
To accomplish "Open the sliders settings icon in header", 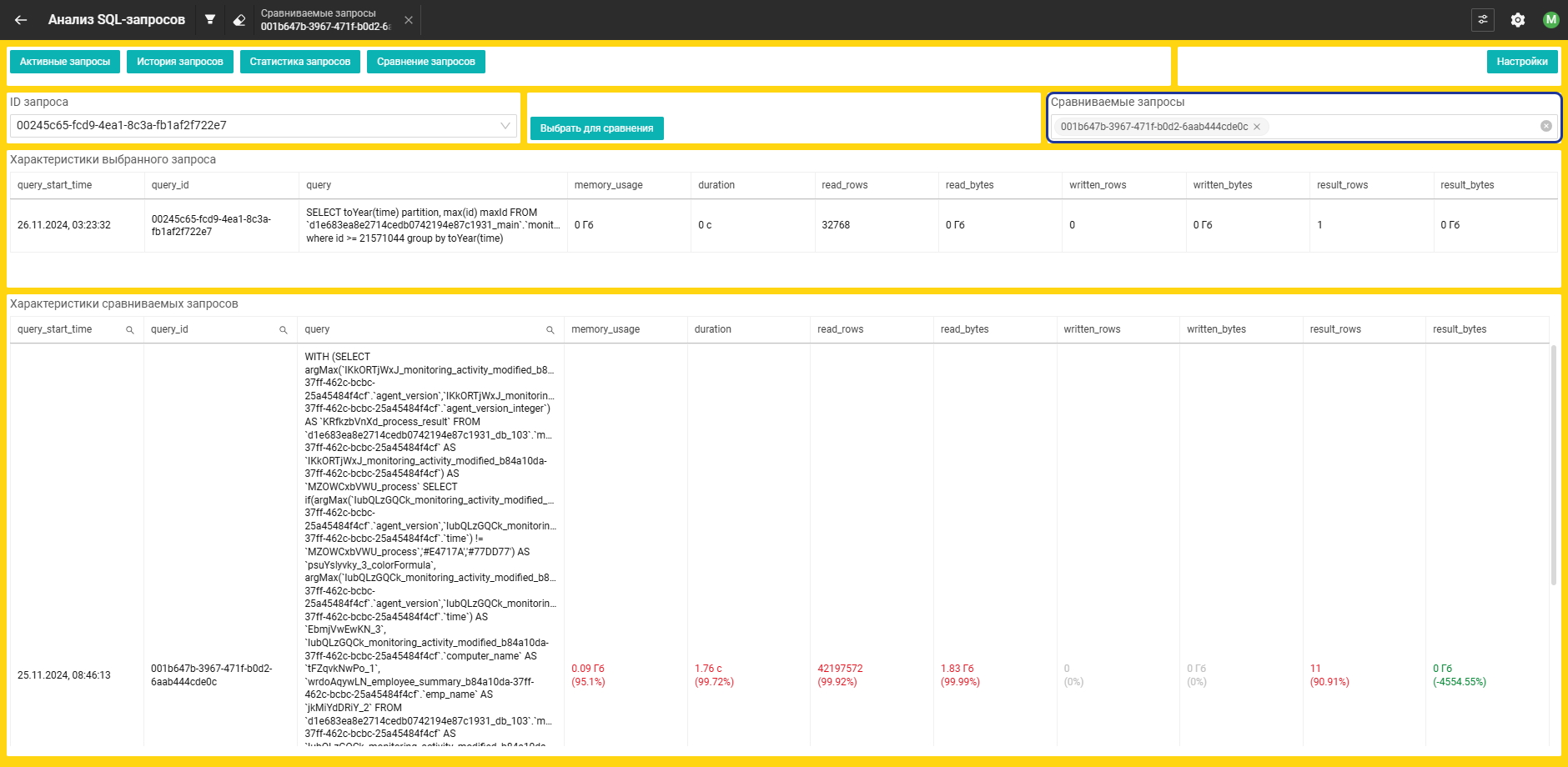I will (x=1483, y=20).
